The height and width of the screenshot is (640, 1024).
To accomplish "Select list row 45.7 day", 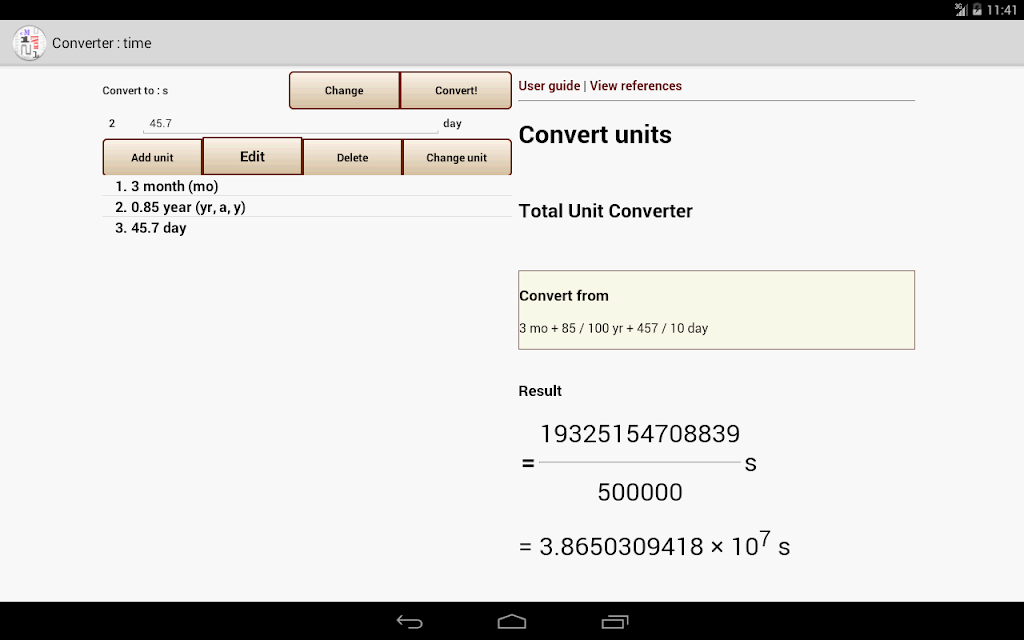I will pos(307,228).
